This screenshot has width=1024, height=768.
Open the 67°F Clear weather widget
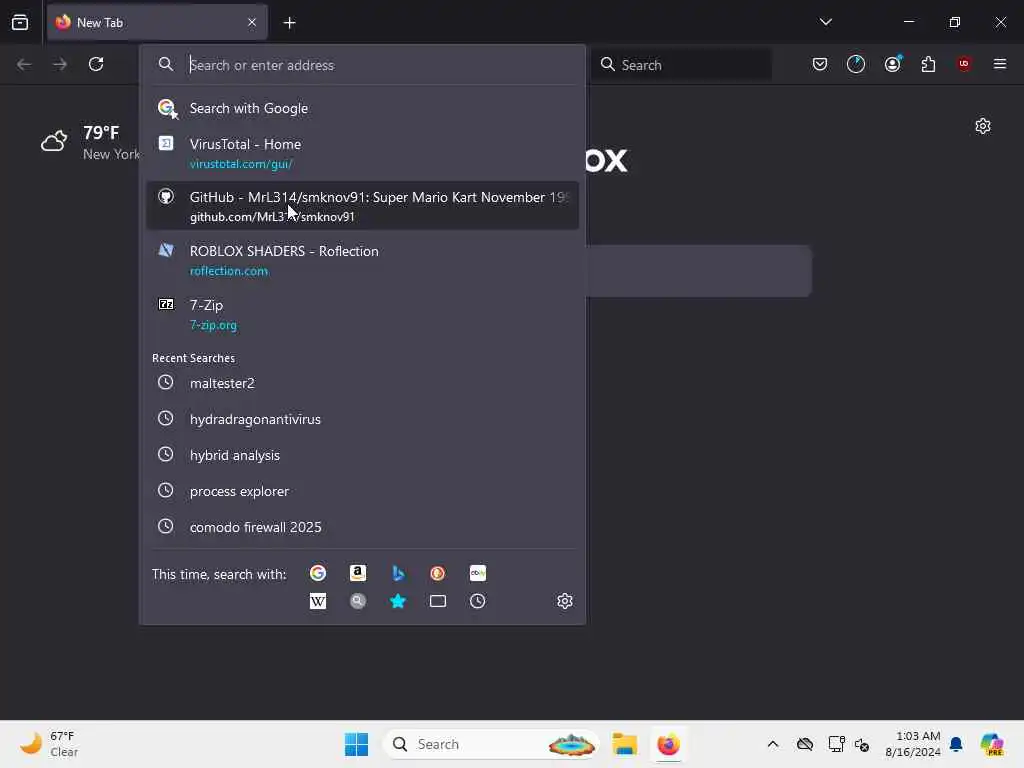tap(48, 744)
